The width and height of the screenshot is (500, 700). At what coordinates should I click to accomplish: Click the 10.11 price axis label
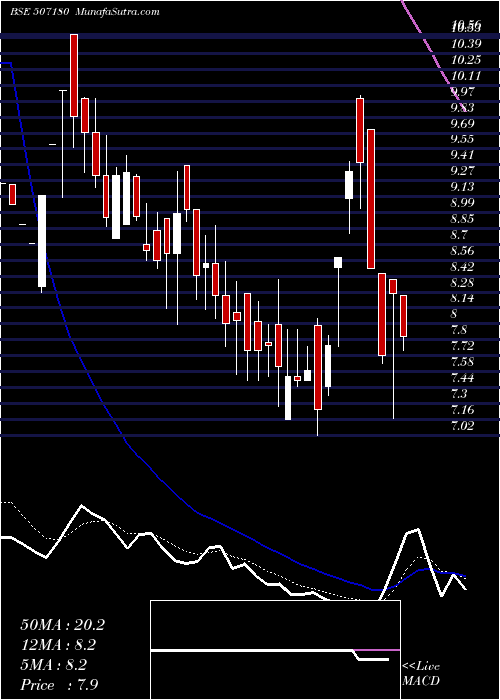(x=466, y=76)
